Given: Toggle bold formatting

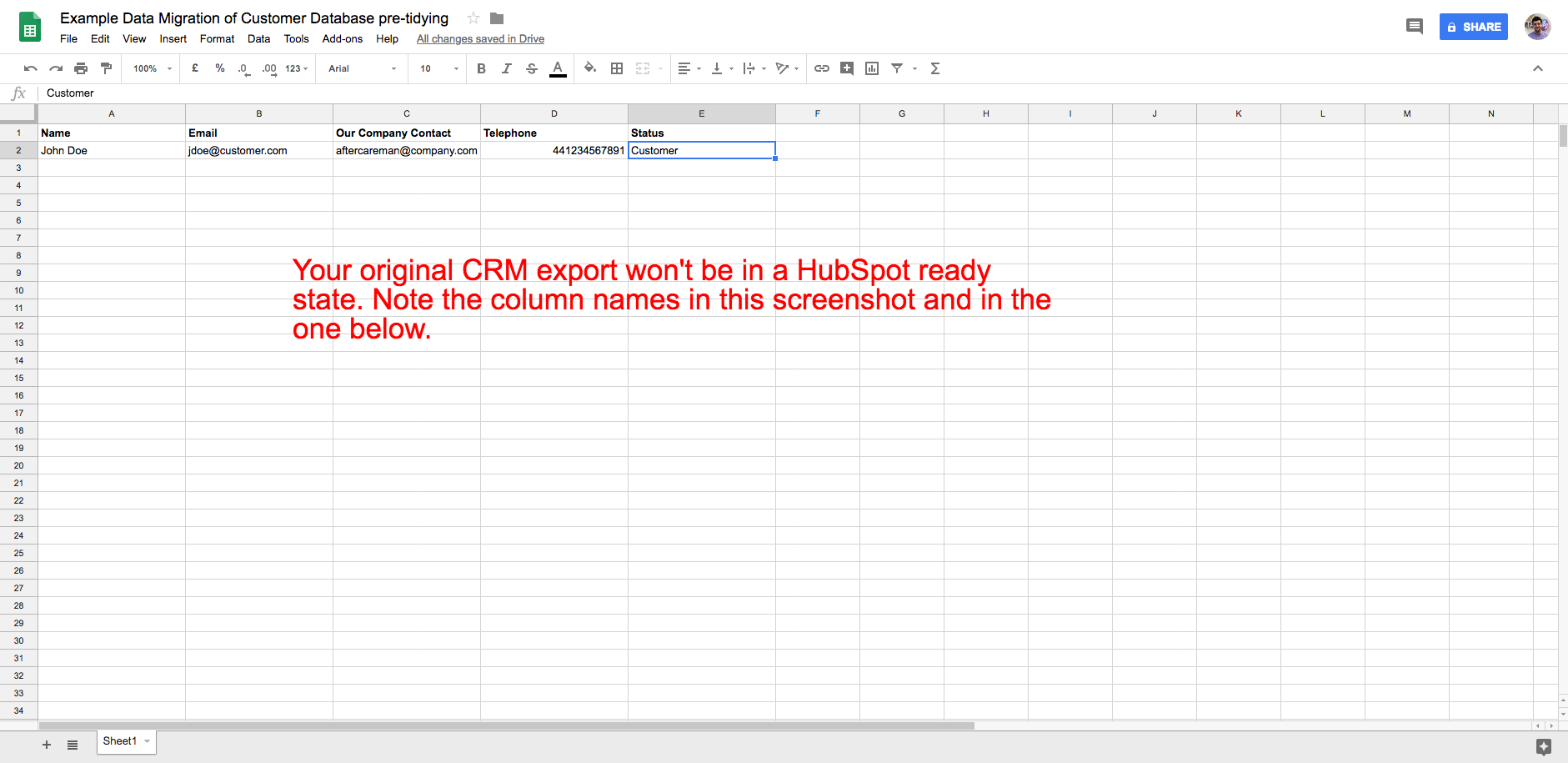Looking at the screenshot, I should pyautogui.click(x=481, y=68).
